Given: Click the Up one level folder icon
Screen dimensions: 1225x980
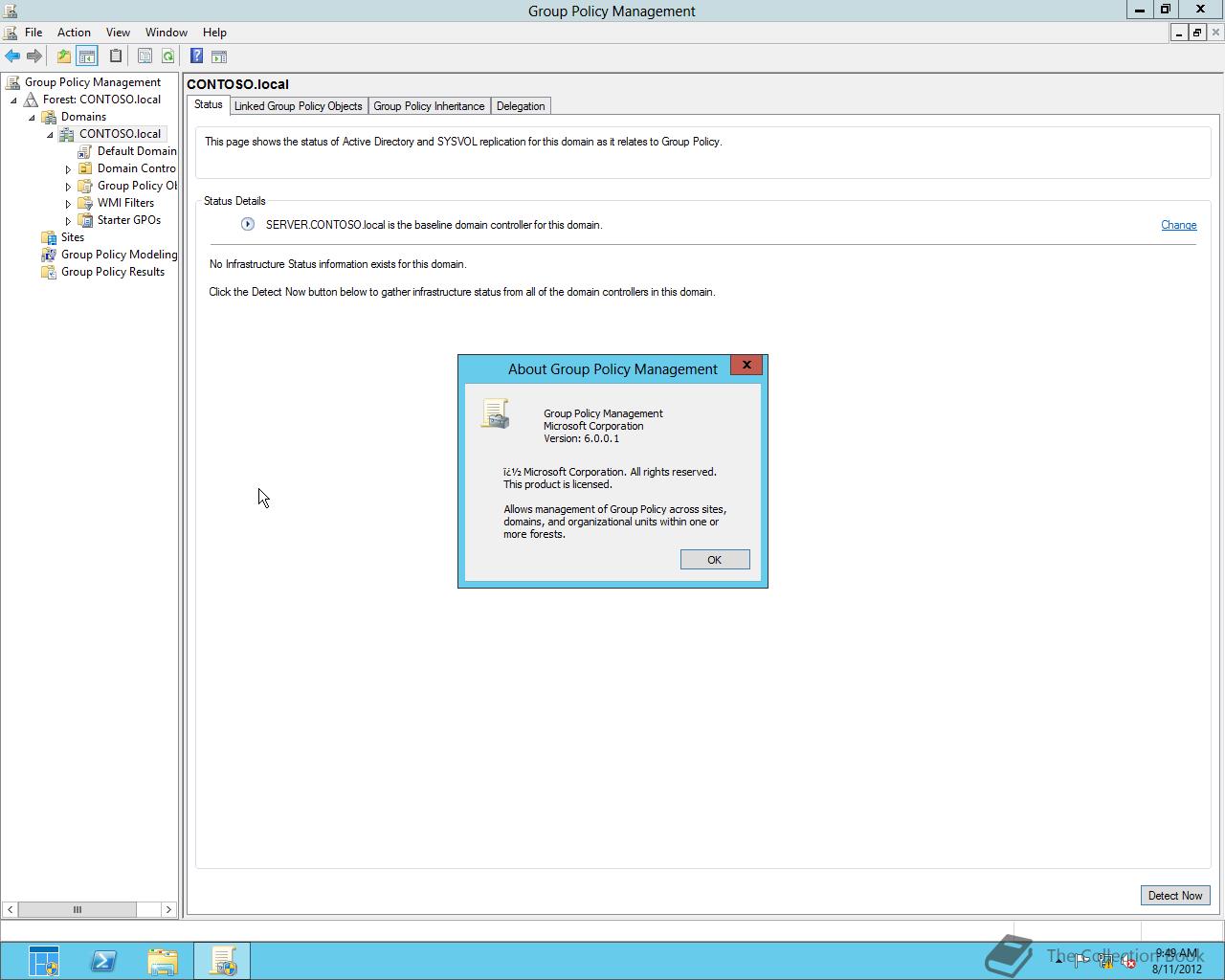Looking at the screenshot, I should pyautogui.click(x=63, y=56).
